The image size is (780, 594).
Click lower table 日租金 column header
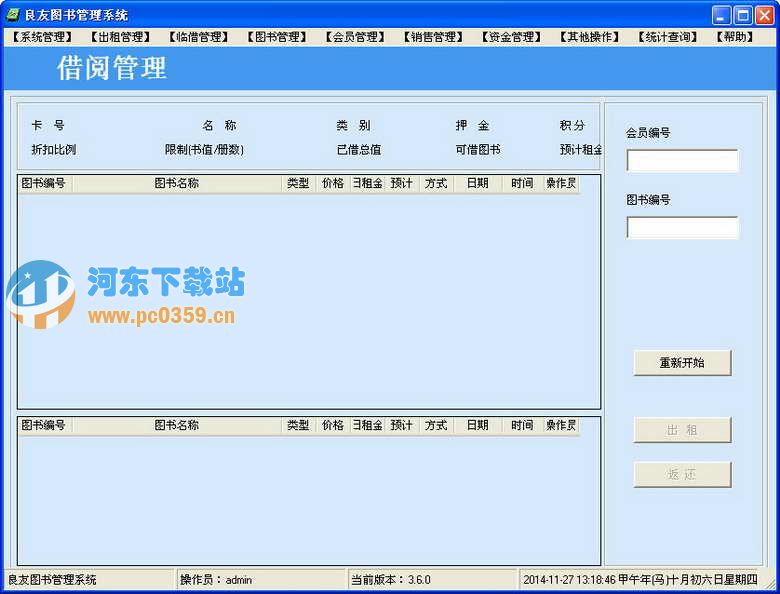coord(367,425)
